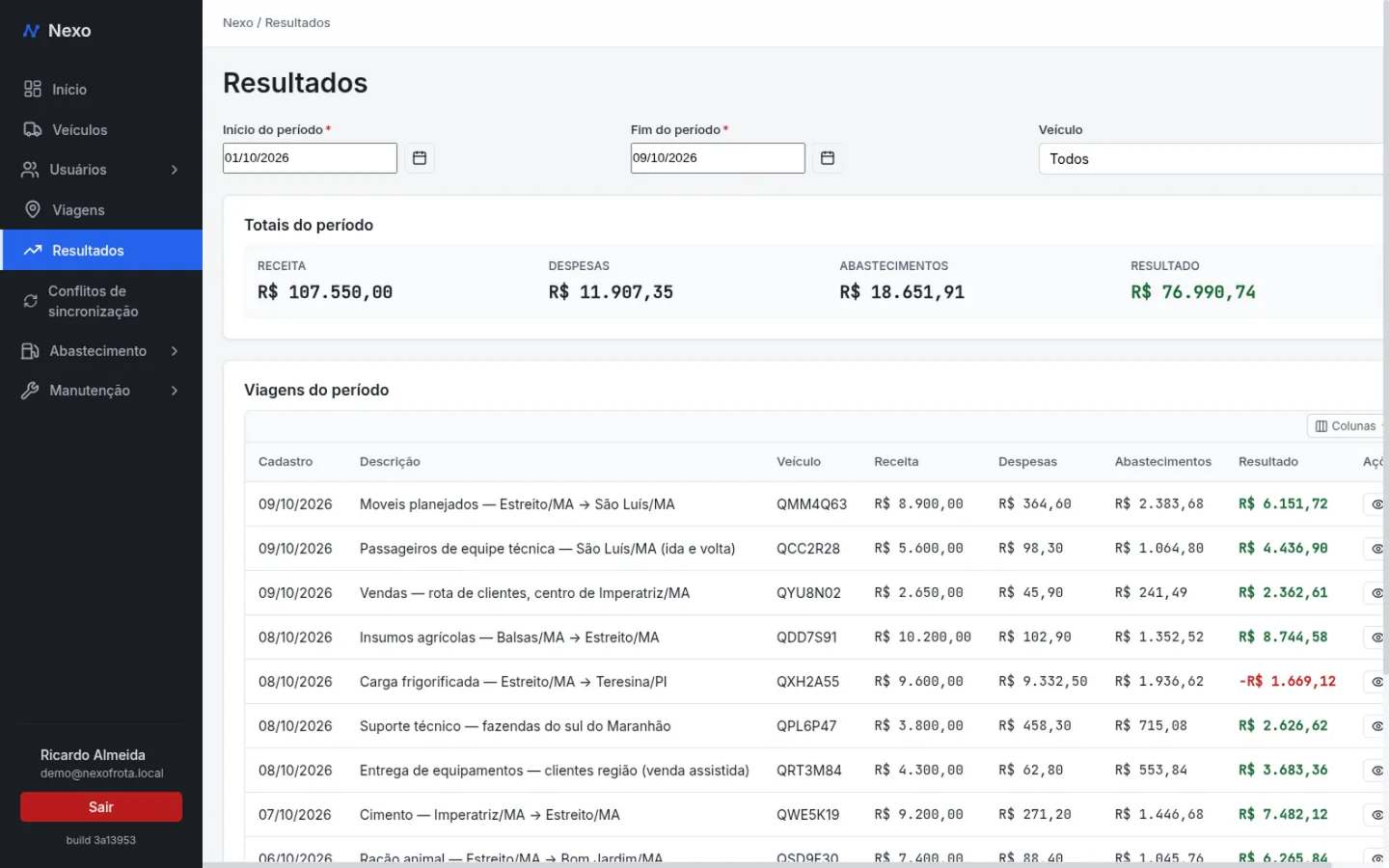Image resolution: width=1389 pixels, height=868 pixels.
Task: View details of Entrega de equipamentos trip
Action: pos(1376,771)
